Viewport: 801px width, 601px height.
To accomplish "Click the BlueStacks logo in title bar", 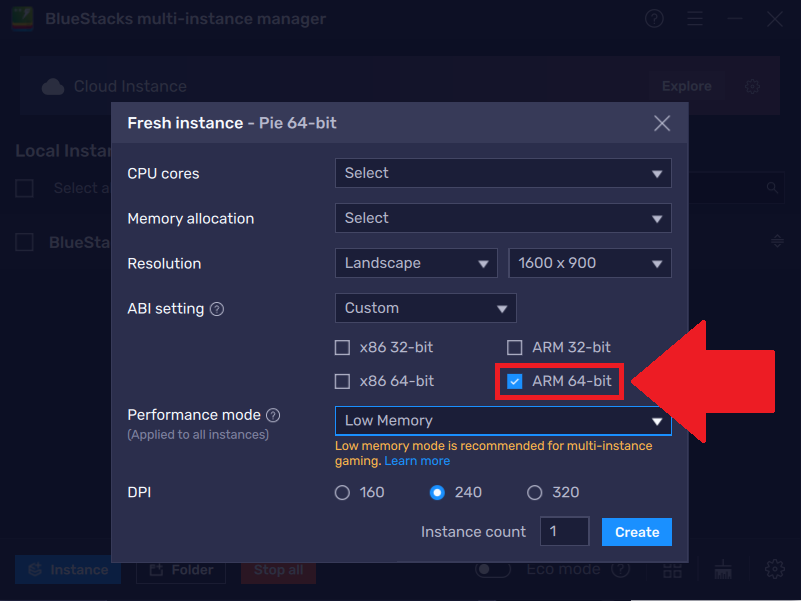I will 22,19.
